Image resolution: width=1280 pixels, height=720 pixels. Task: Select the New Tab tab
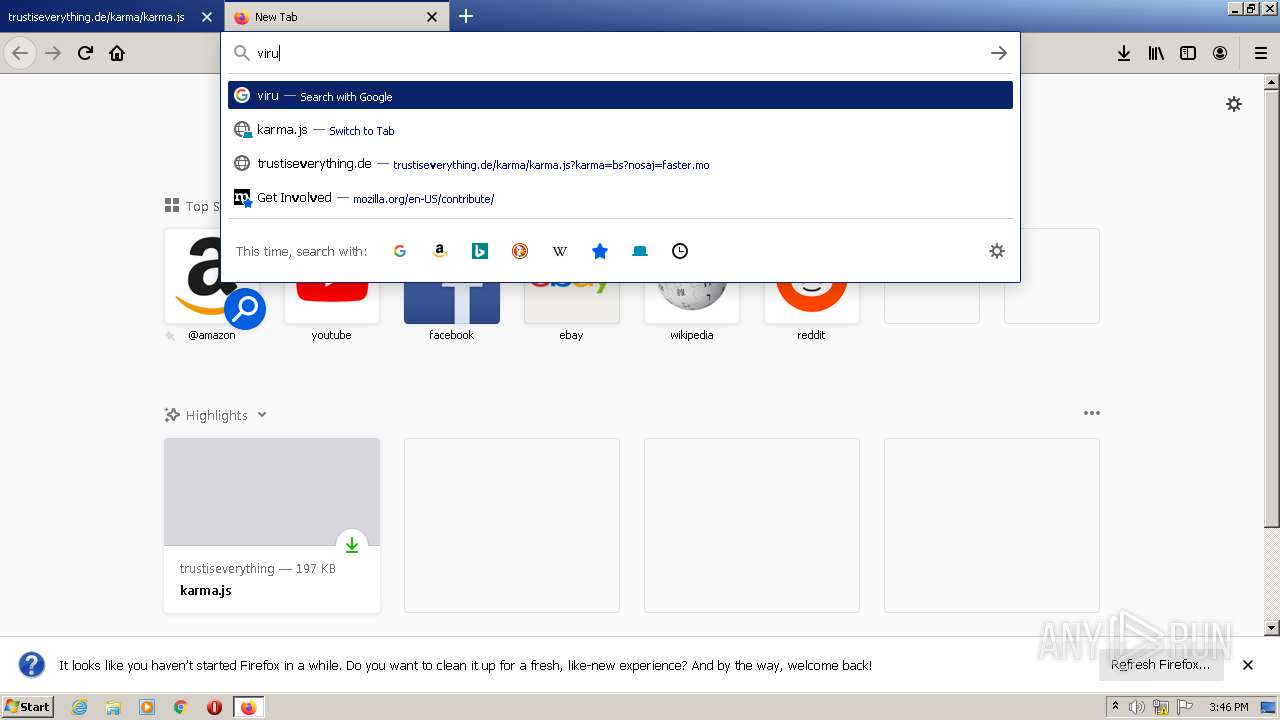point(325,17)
